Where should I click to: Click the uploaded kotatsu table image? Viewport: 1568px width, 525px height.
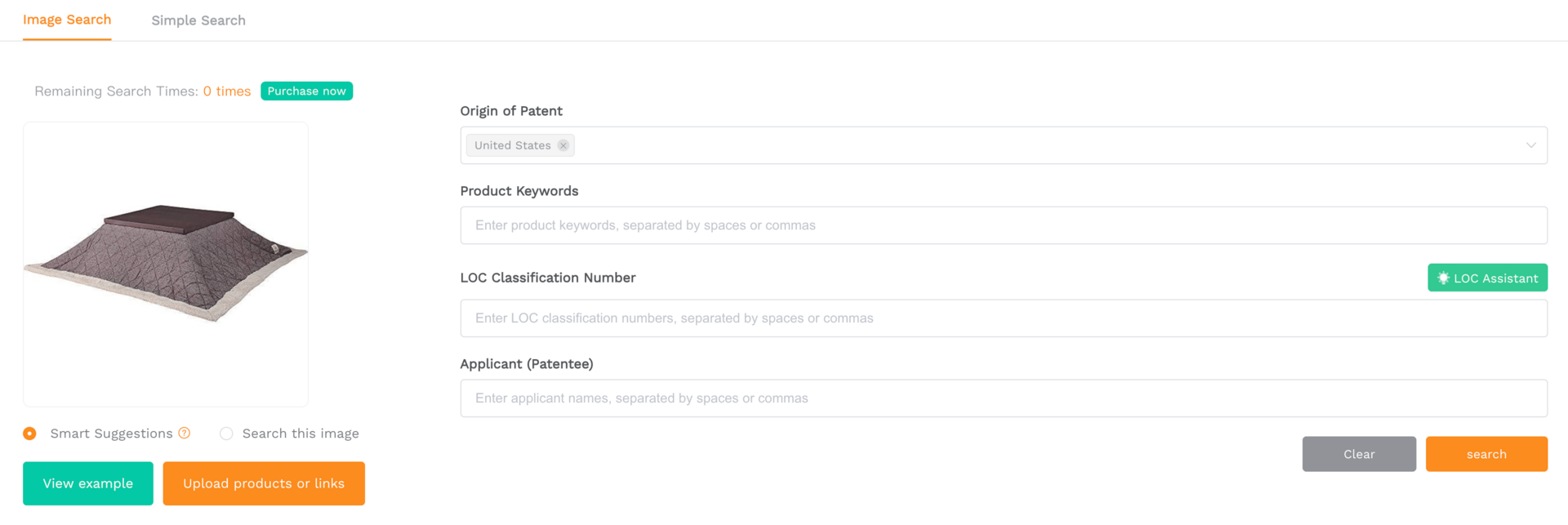coord(166,264)
